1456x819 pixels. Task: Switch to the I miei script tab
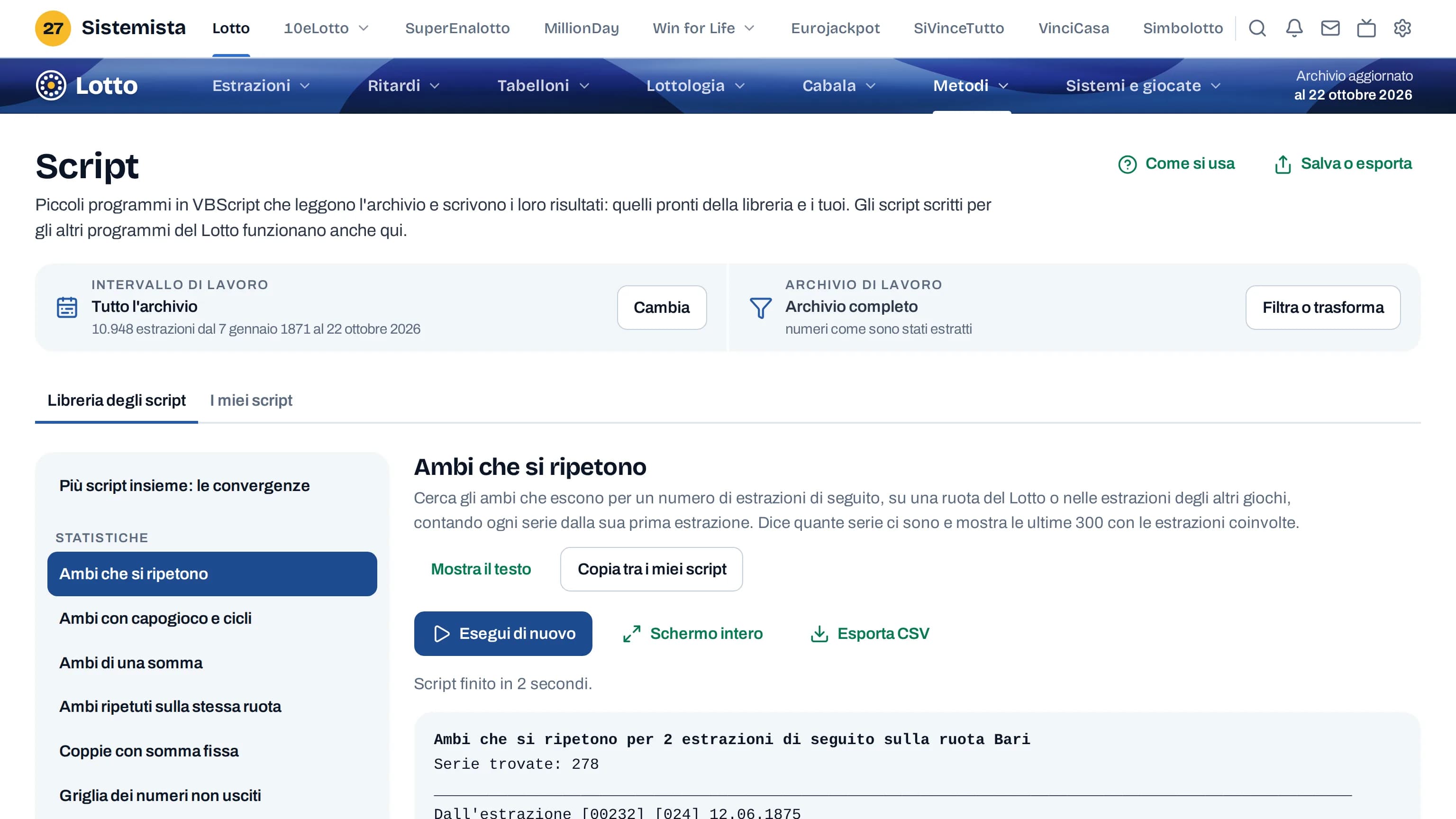(x=251, y=400)
